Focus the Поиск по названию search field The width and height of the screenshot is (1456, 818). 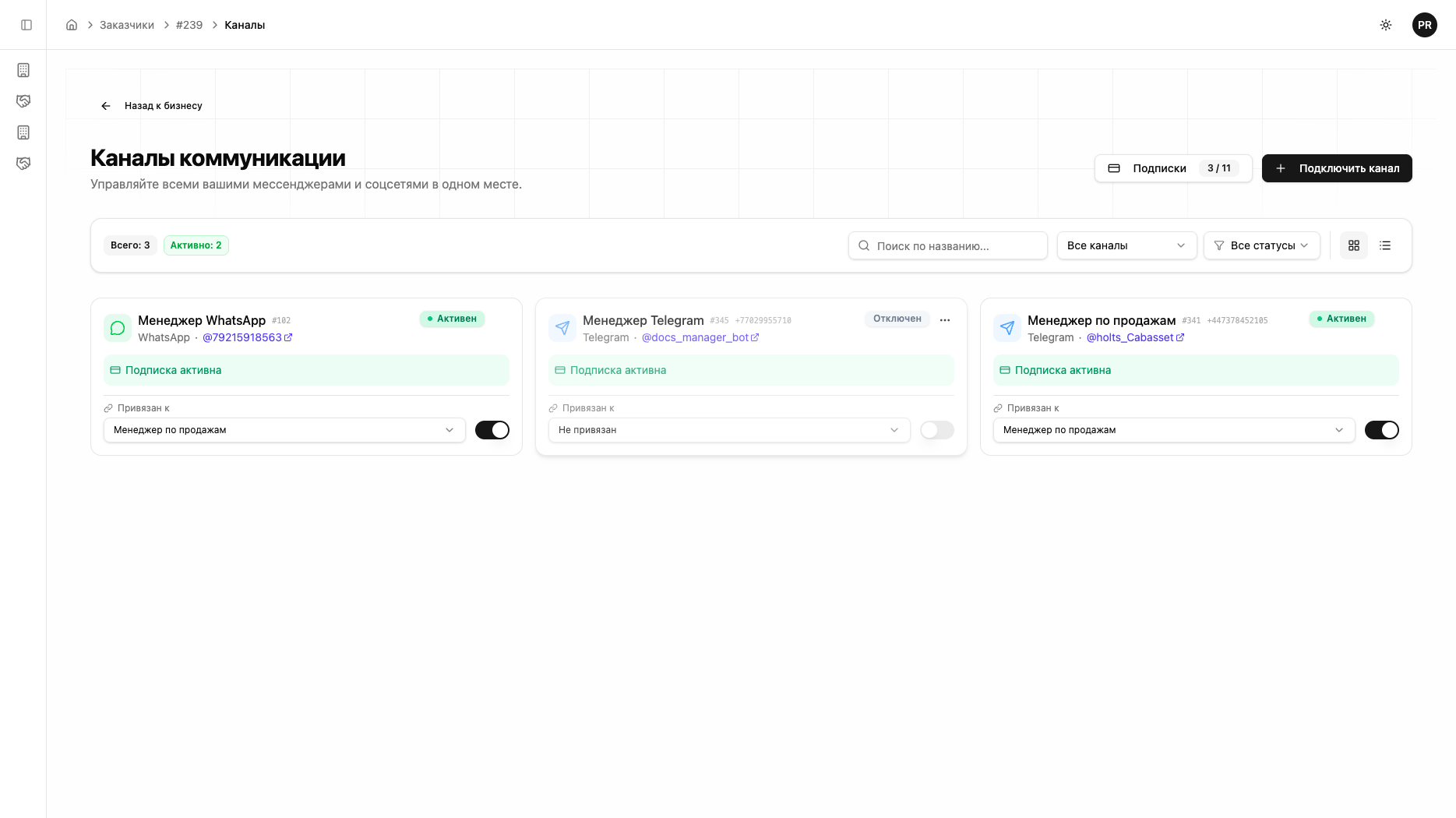(x=947, y=245)
